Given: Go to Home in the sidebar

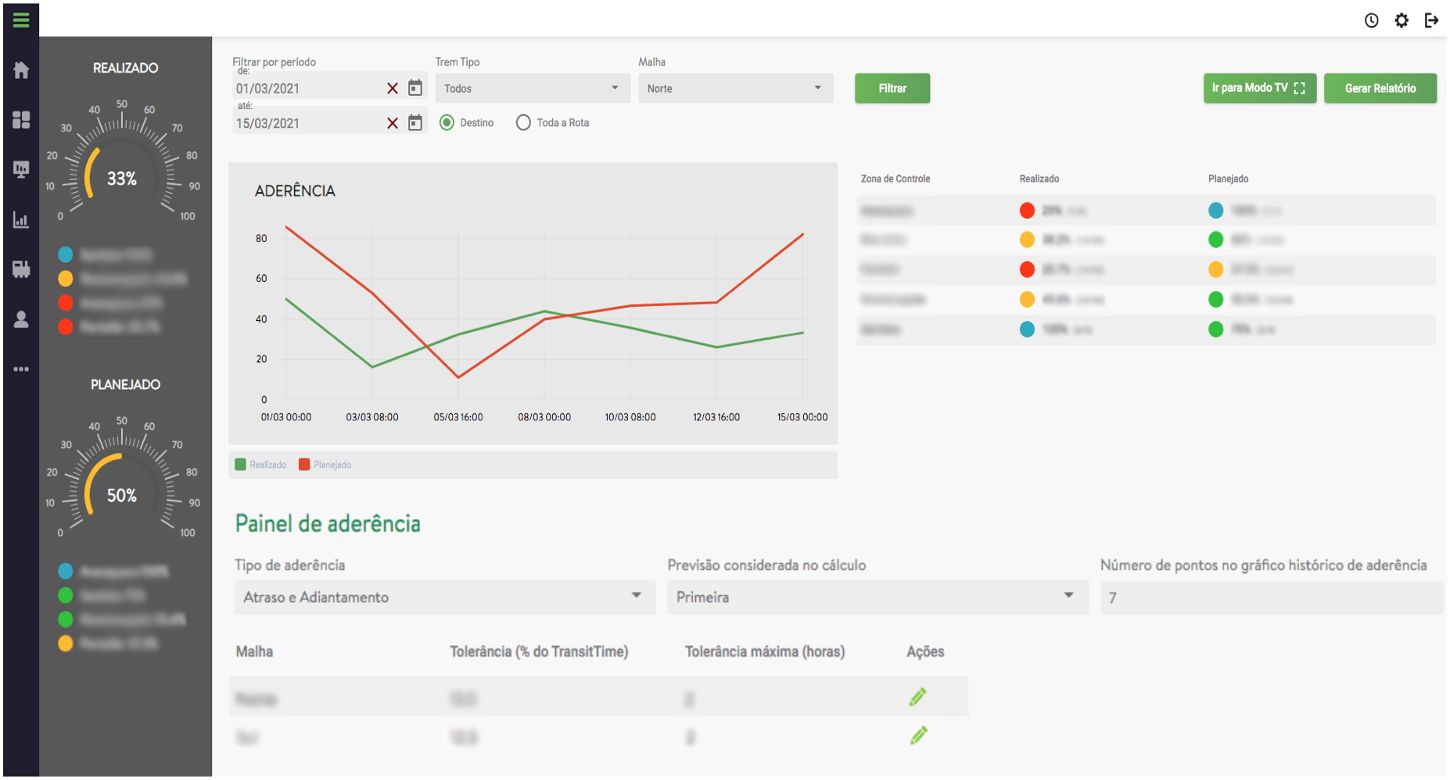Looking at the screenshot, I should (20, 70).
